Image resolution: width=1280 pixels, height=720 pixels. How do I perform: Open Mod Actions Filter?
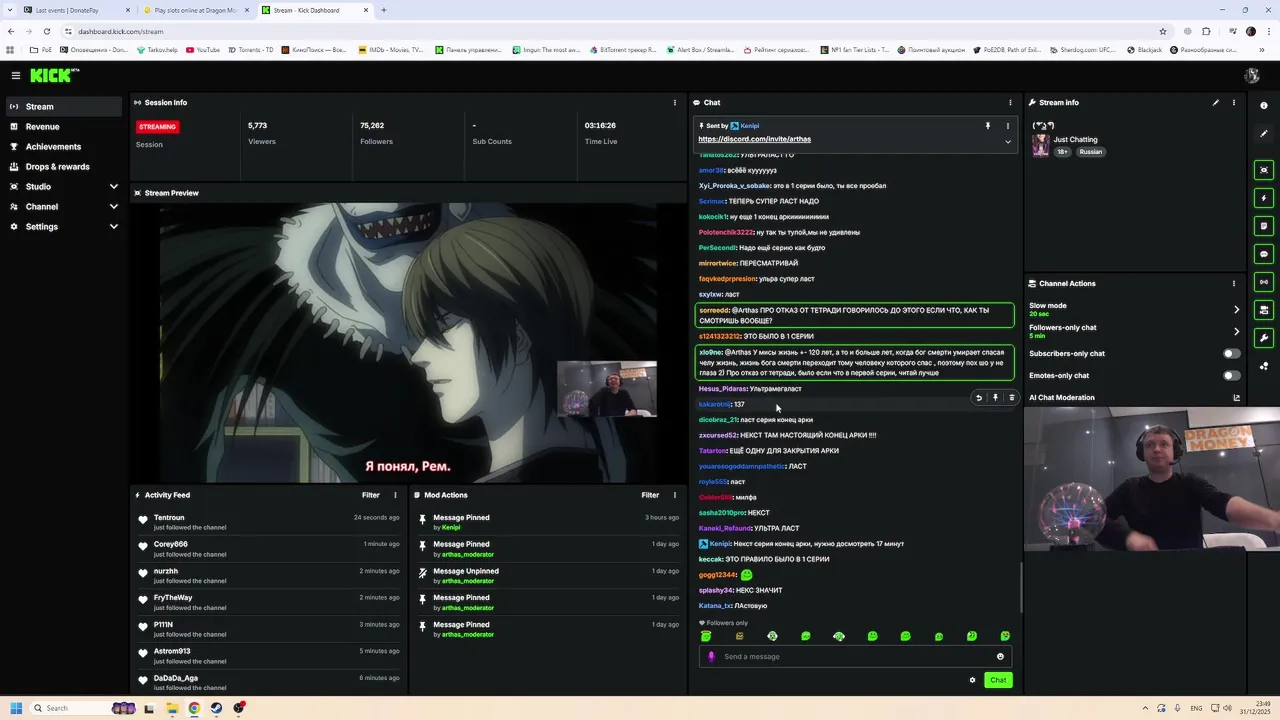click(x=650, y=495)
